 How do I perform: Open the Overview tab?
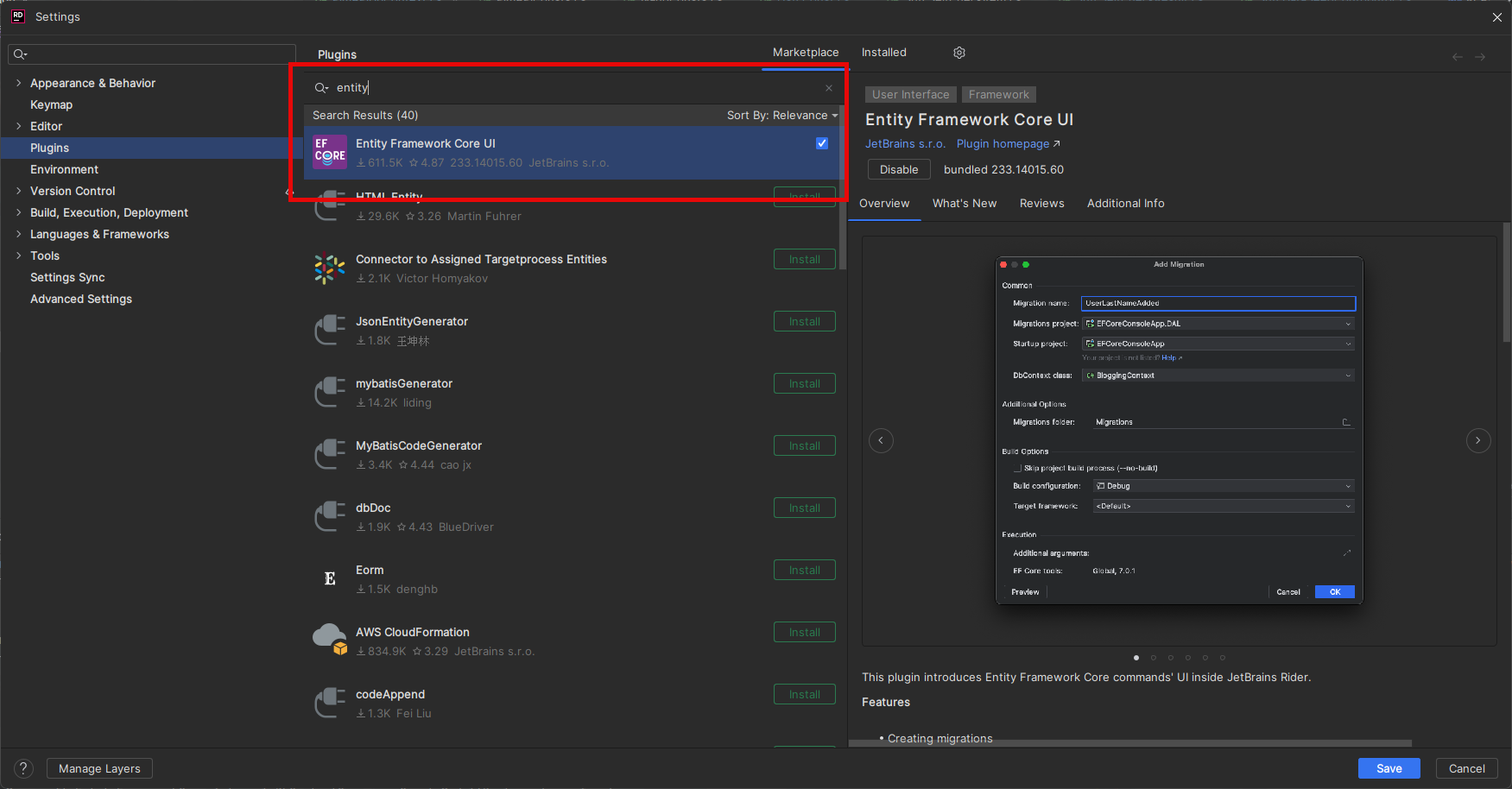pos(884,204)
